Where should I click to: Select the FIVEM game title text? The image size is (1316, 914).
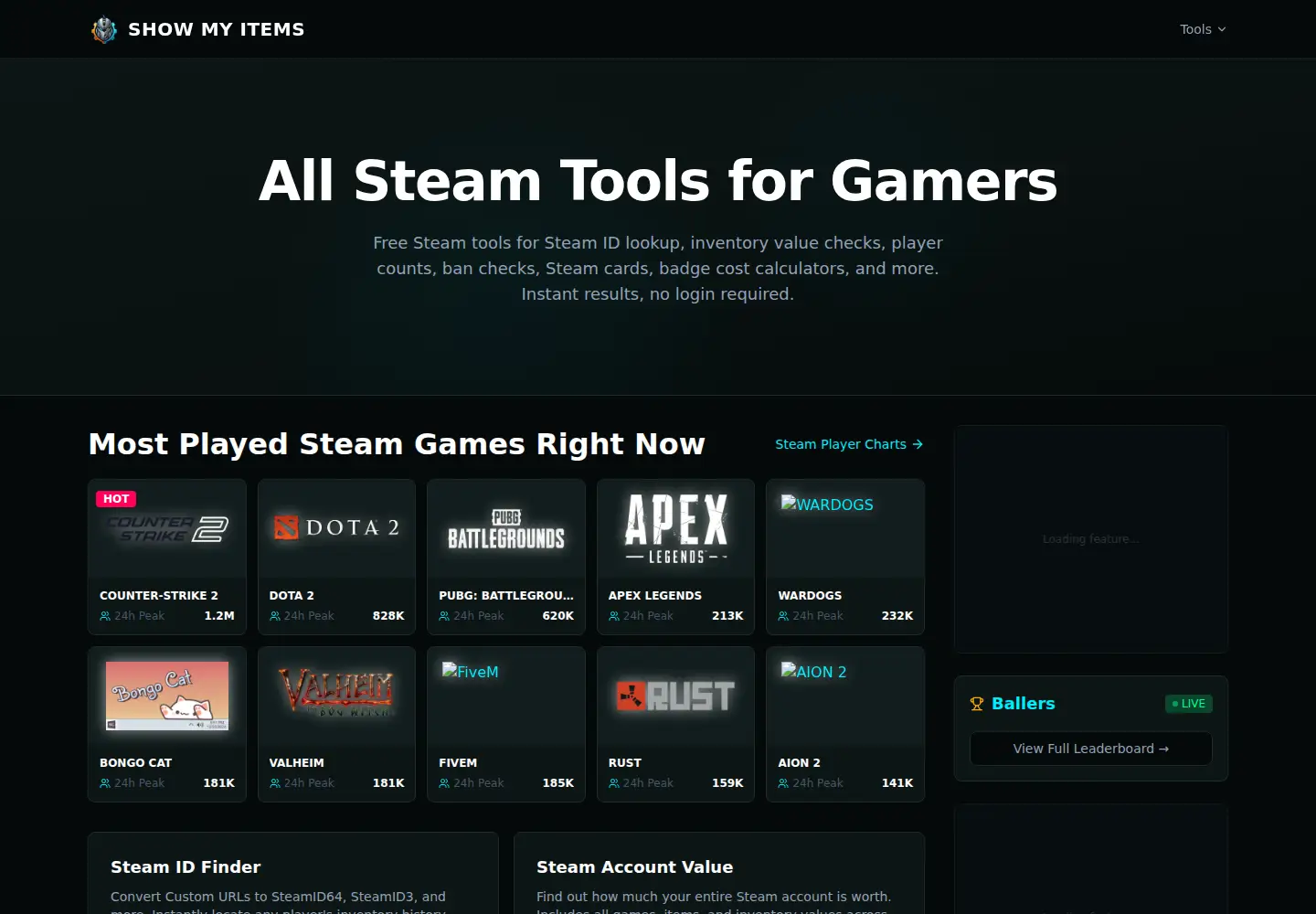coord(458,762)
